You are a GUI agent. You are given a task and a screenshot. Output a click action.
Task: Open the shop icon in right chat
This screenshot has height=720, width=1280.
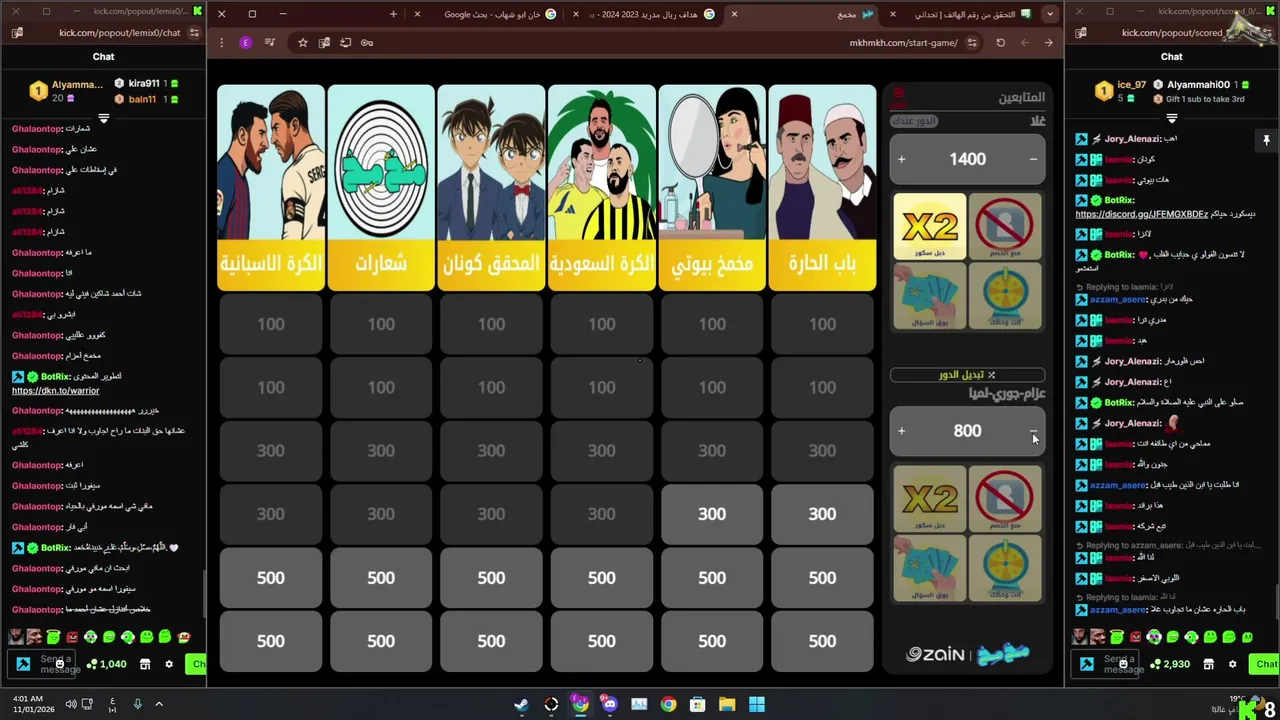(1208, 664)
